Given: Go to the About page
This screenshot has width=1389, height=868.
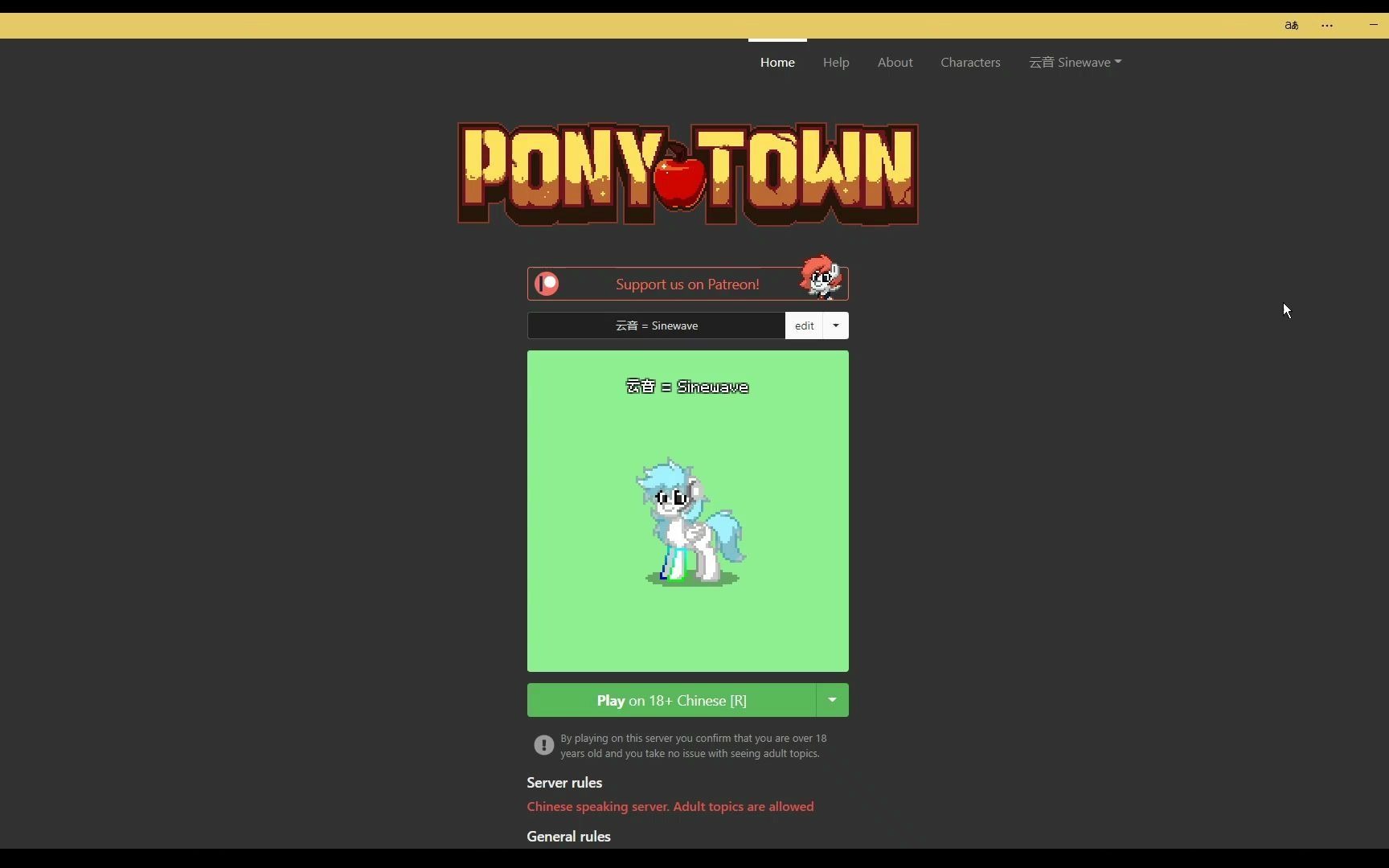Looking at the screenshot, I should click(x=895, y=62).
